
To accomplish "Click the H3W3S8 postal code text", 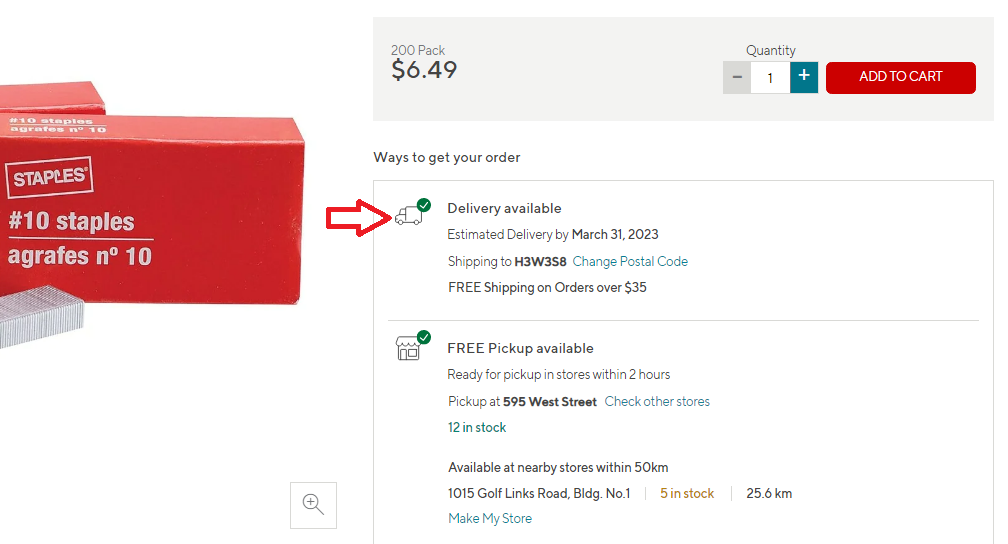I will click(x=540, y=261).
